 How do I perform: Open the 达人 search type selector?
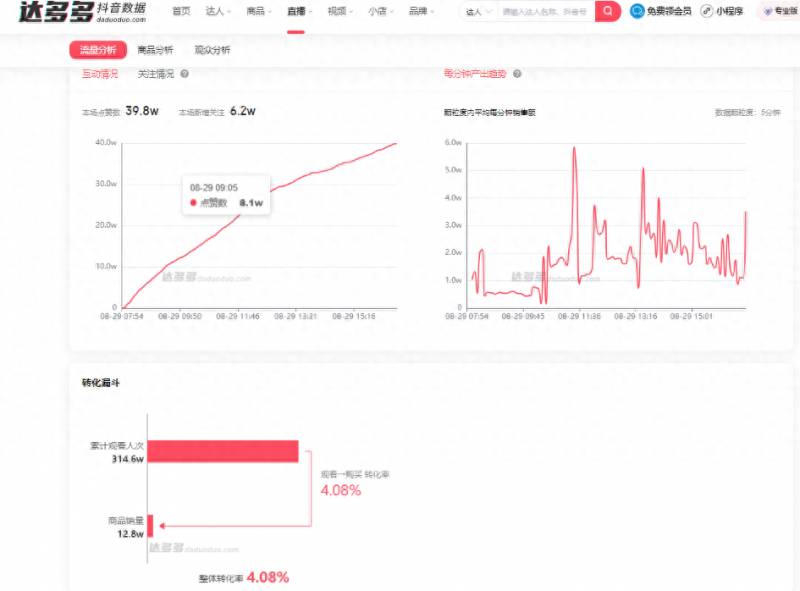(479, 12)
